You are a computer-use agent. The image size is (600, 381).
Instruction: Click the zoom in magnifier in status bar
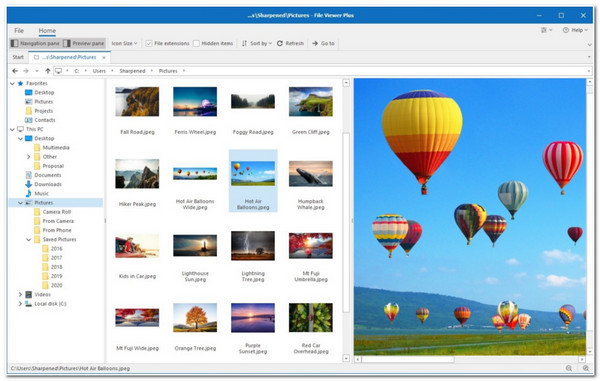586,368
